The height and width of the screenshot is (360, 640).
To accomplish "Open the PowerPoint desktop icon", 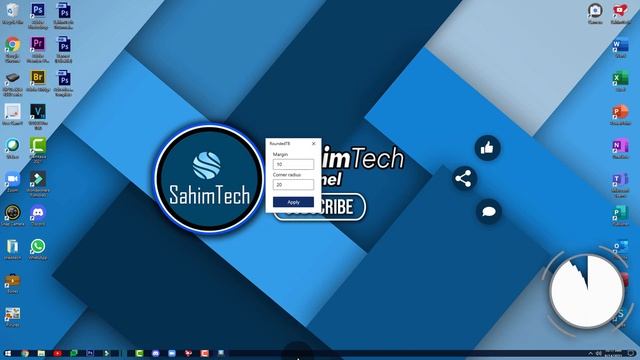I will 620,115.
